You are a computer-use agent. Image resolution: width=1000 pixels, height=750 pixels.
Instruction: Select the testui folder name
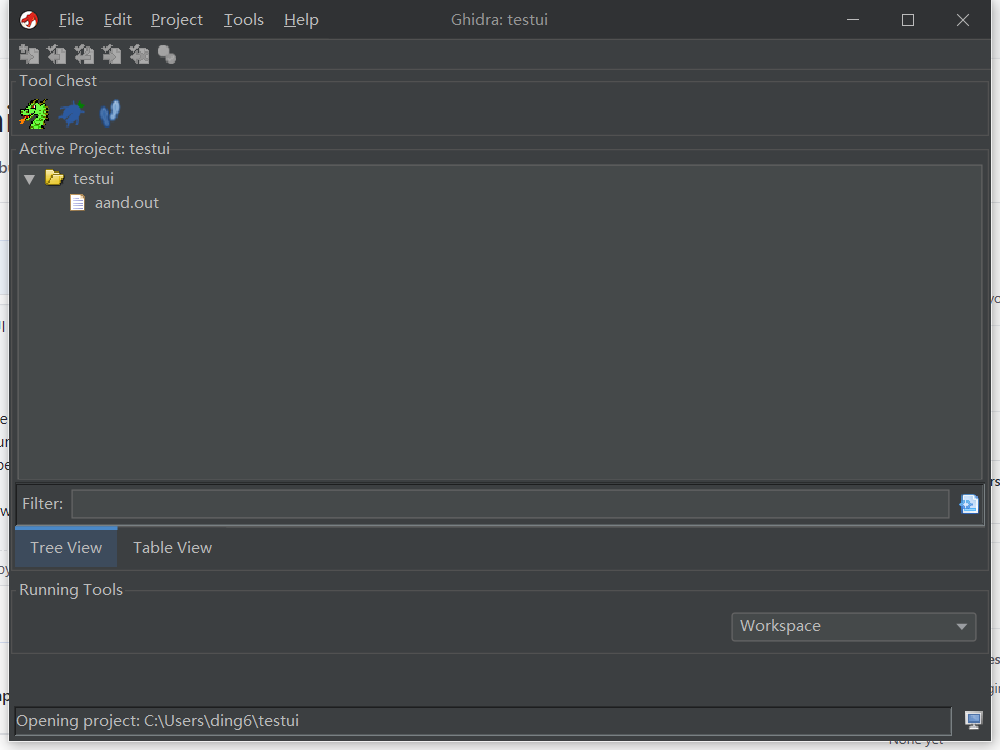(93, 179)
